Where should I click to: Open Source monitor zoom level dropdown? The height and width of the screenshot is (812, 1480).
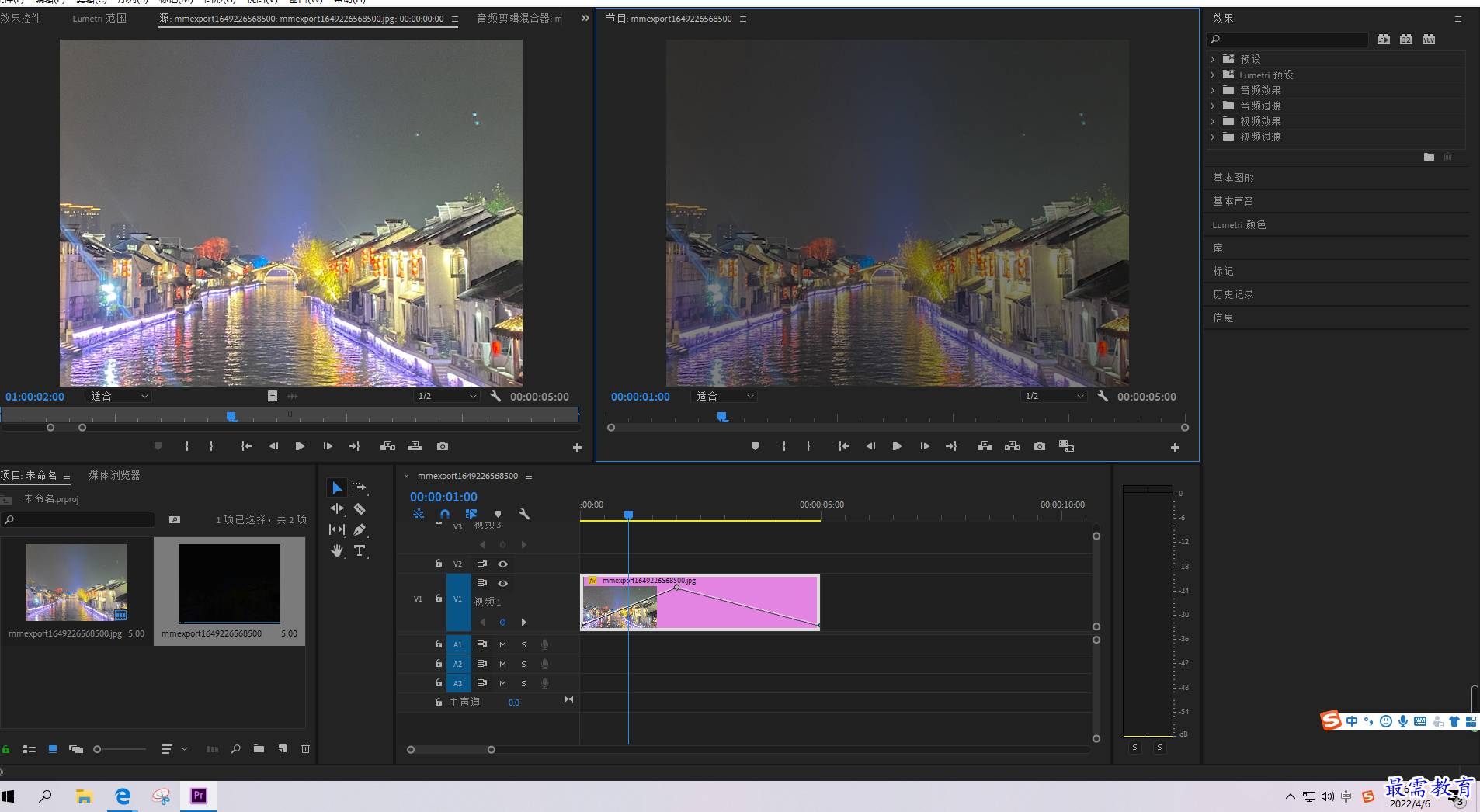tap(119, 396)
